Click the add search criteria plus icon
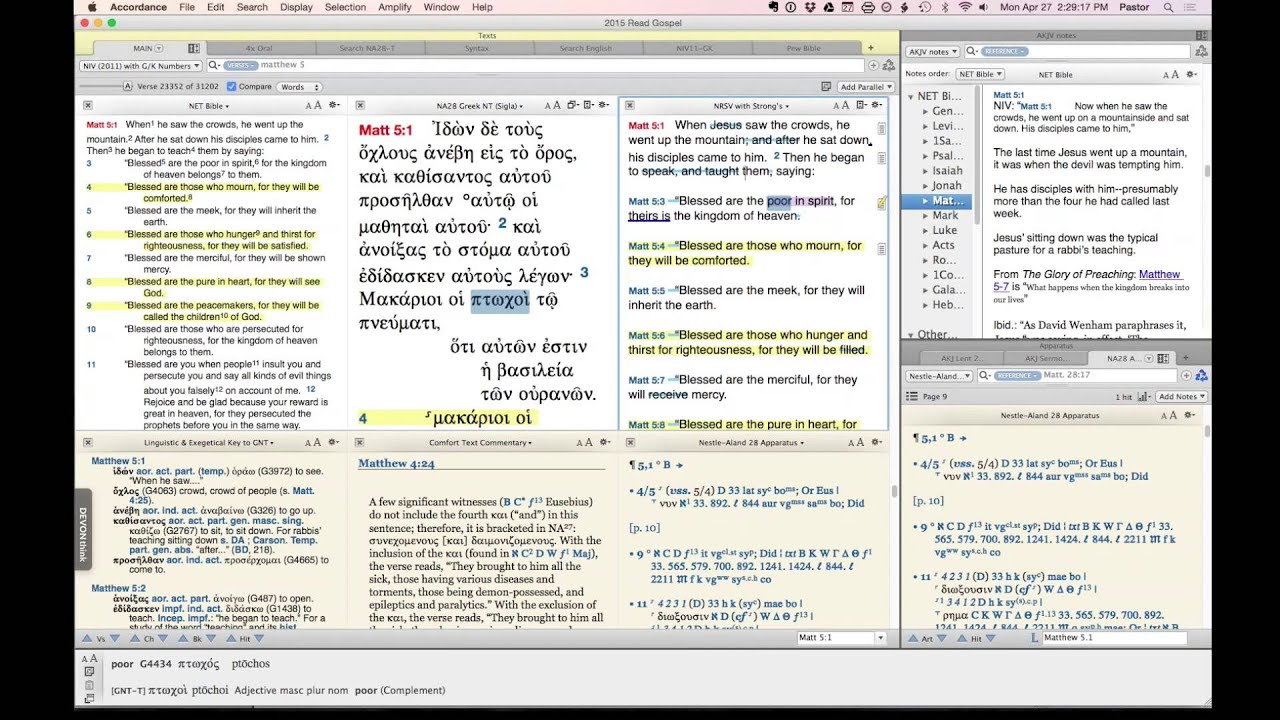Image resolution: width=1280 pixels, height=720 pixels. pyautogui.click(x=873, y=66)
